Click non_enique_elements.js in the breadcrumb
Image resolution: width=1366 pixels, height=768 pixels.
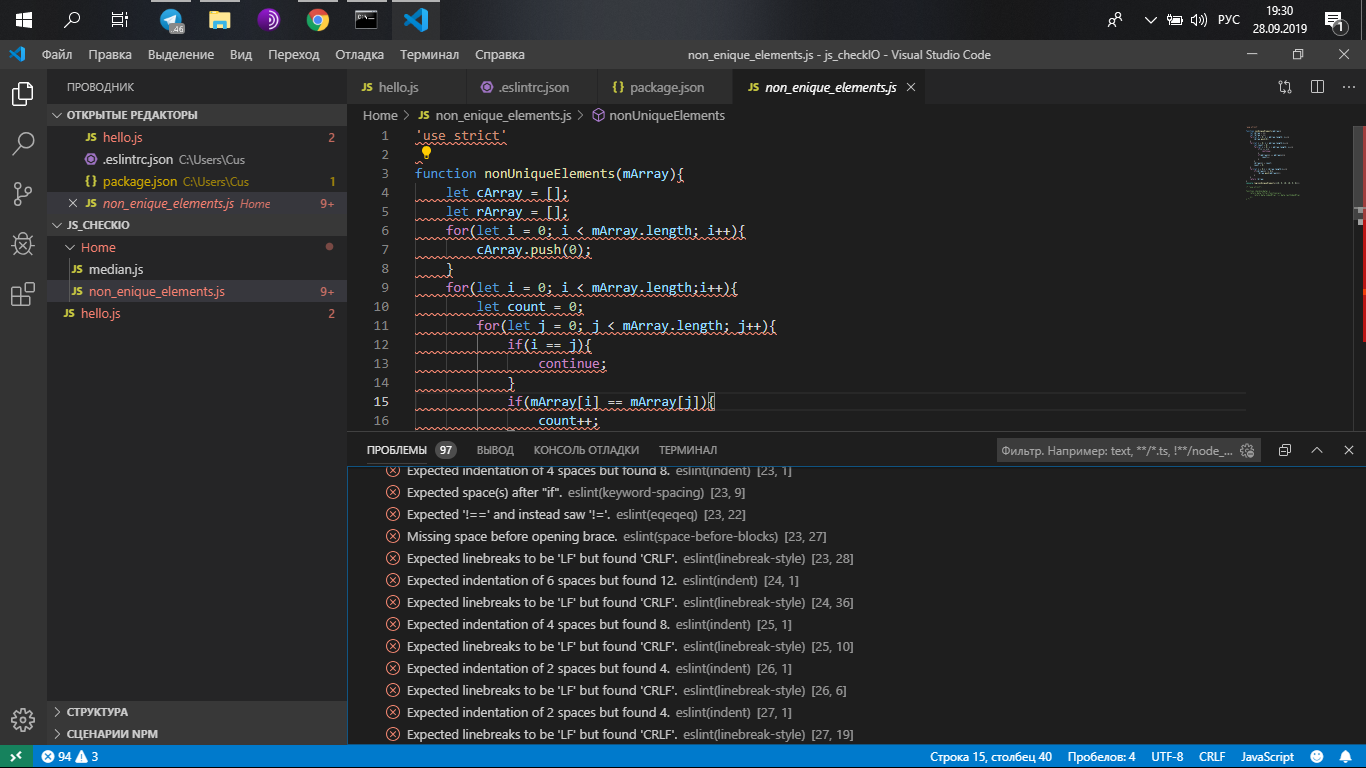[503, 115]
